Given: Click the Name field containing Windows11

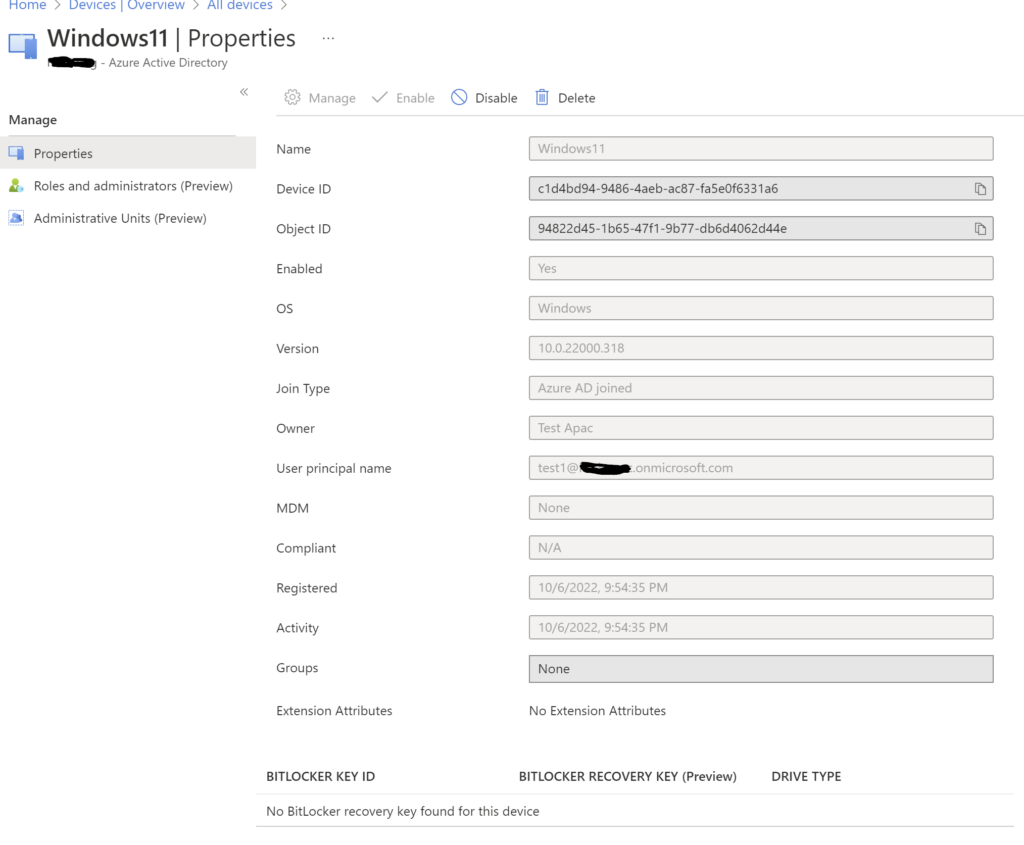Looking at the screenshot, I should point(760,149).
